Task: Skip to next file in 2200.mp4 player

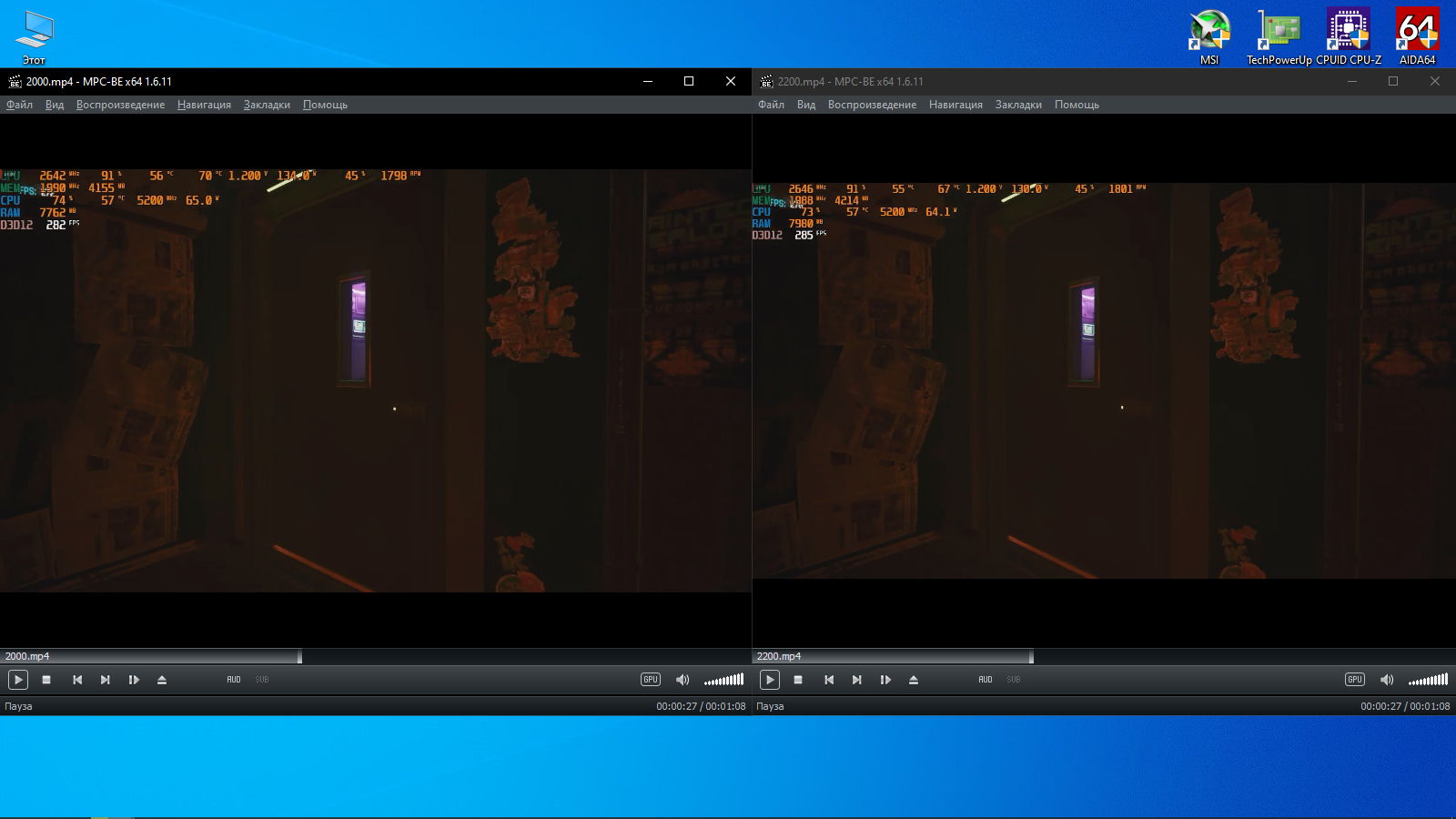Action: point(857,680)
